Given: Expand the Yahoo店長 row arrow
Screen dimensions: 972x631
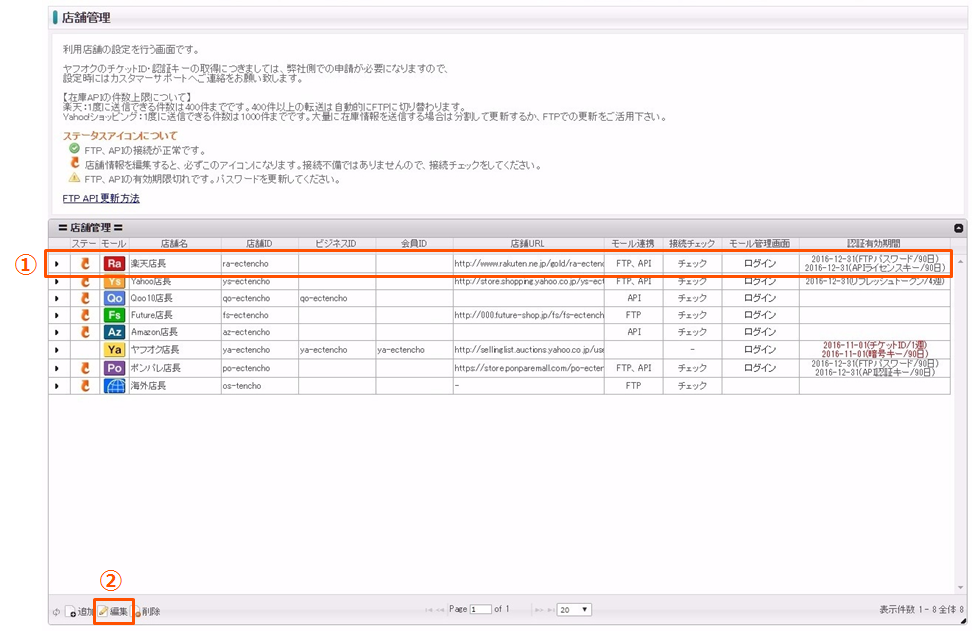Looking at the screenshot, I should 56,282.
